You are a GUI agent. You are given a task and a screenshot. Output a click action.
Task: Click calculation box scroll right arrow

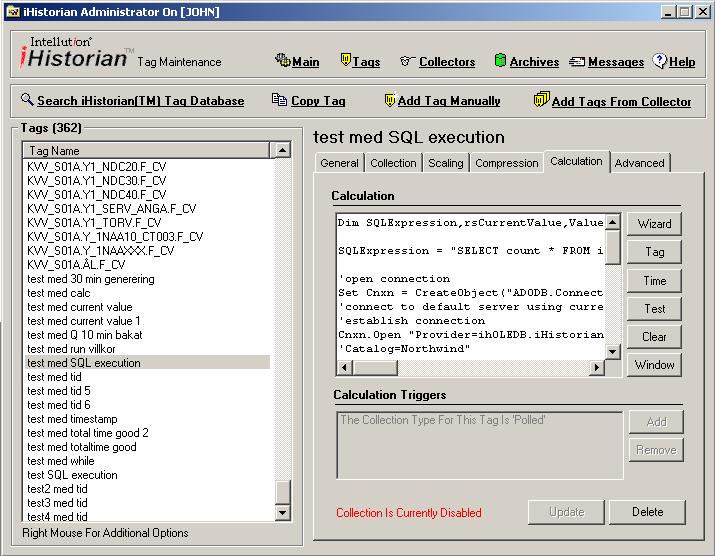click(596, 367)
